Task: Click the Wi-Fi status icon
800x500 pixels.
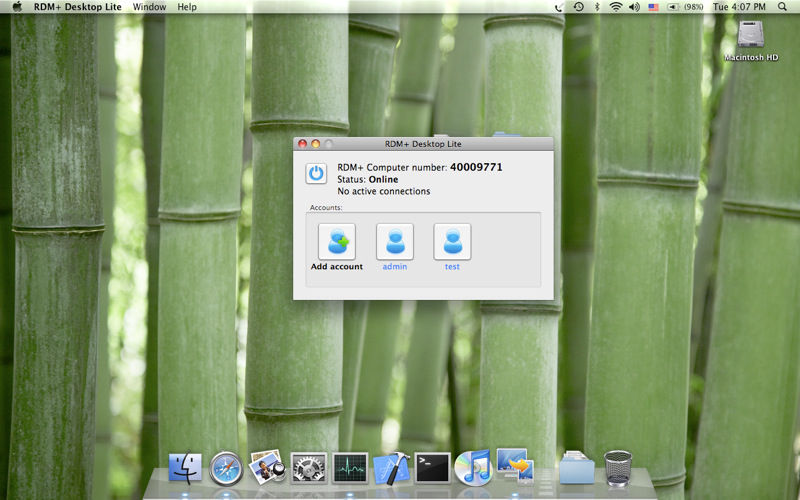Action: tap(616, 7)
